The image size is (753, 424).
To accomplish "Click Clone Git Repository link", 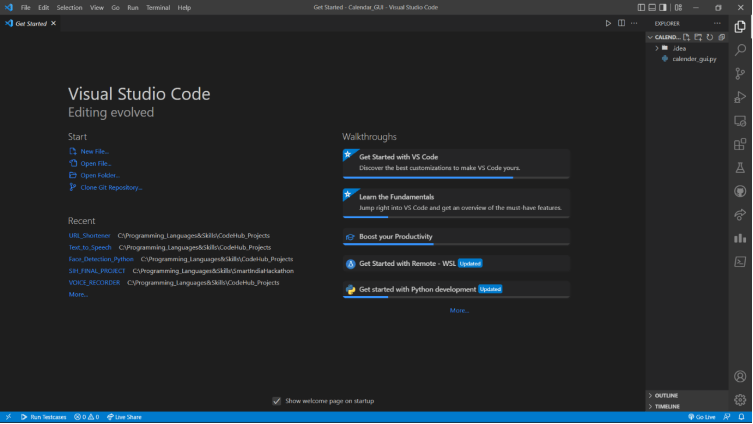I will [x=111, y=187].
